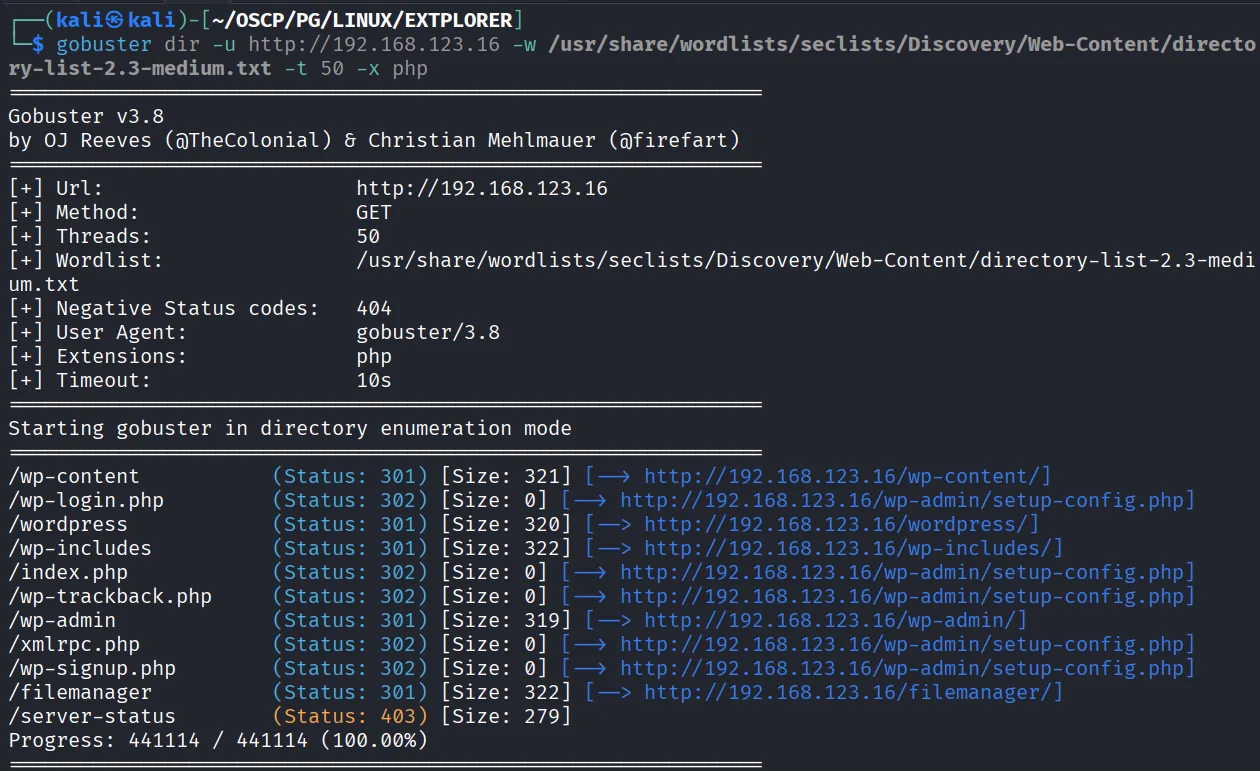
Task: Open the setup-config.php link on the wp-signup.php row
Action: (x=902, y=668)
